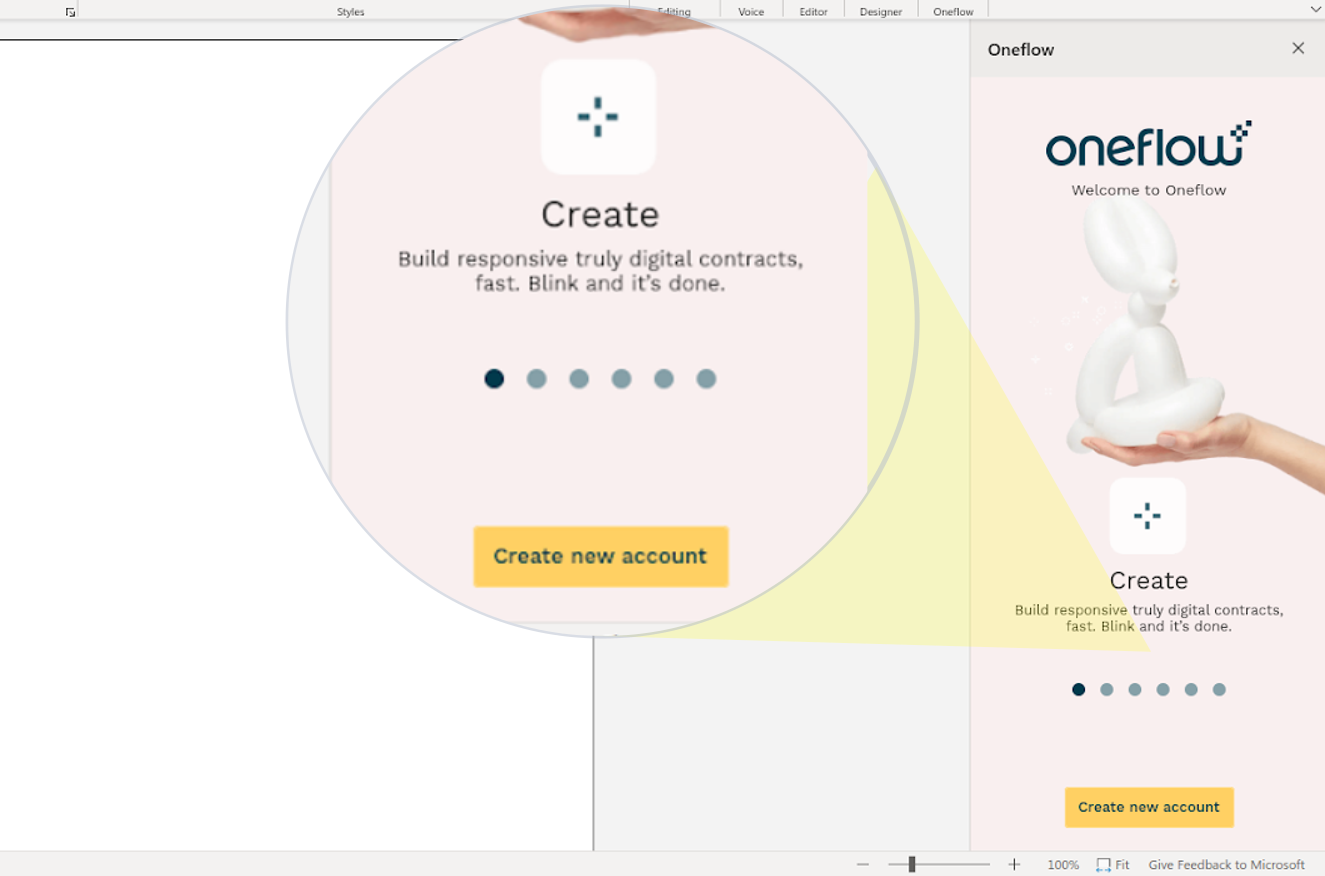Click Give Feedback to Microsoft
This screenshot has width=1325, height=876.
[1226, 865]
